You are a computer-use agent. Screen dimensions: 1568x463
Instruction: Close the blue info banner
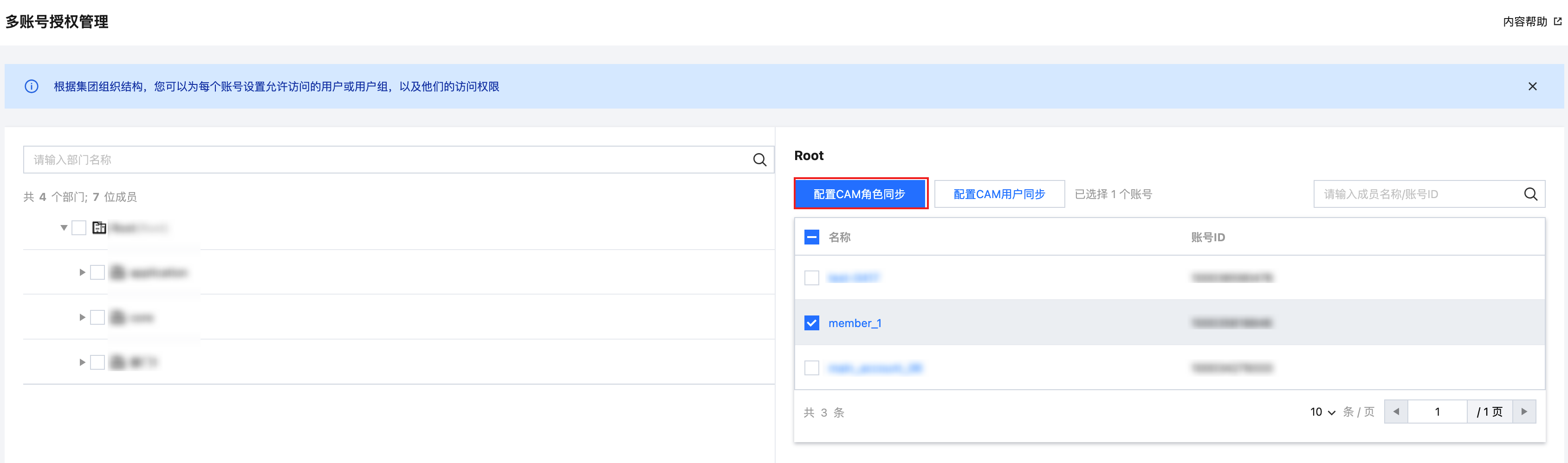[x=1532, y=86]
